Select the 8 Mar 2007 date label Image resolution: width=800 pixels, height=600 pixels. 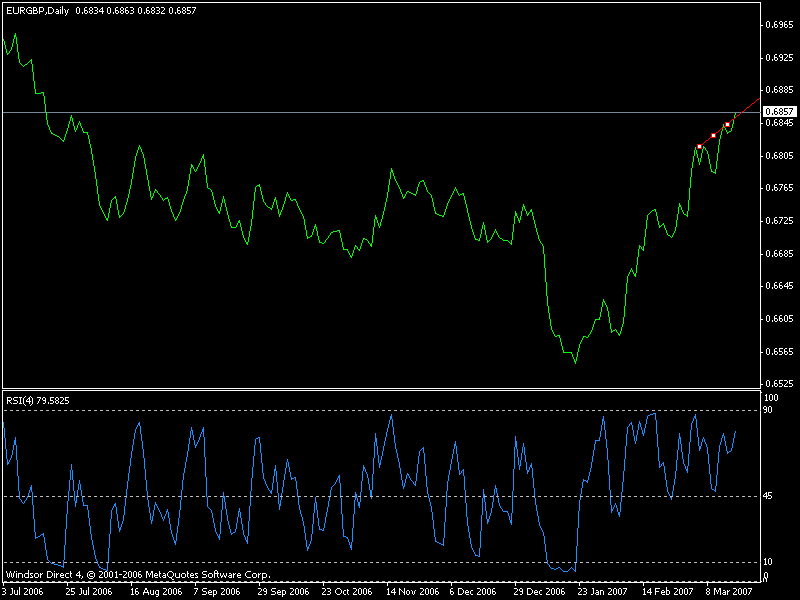pos(724,592)
